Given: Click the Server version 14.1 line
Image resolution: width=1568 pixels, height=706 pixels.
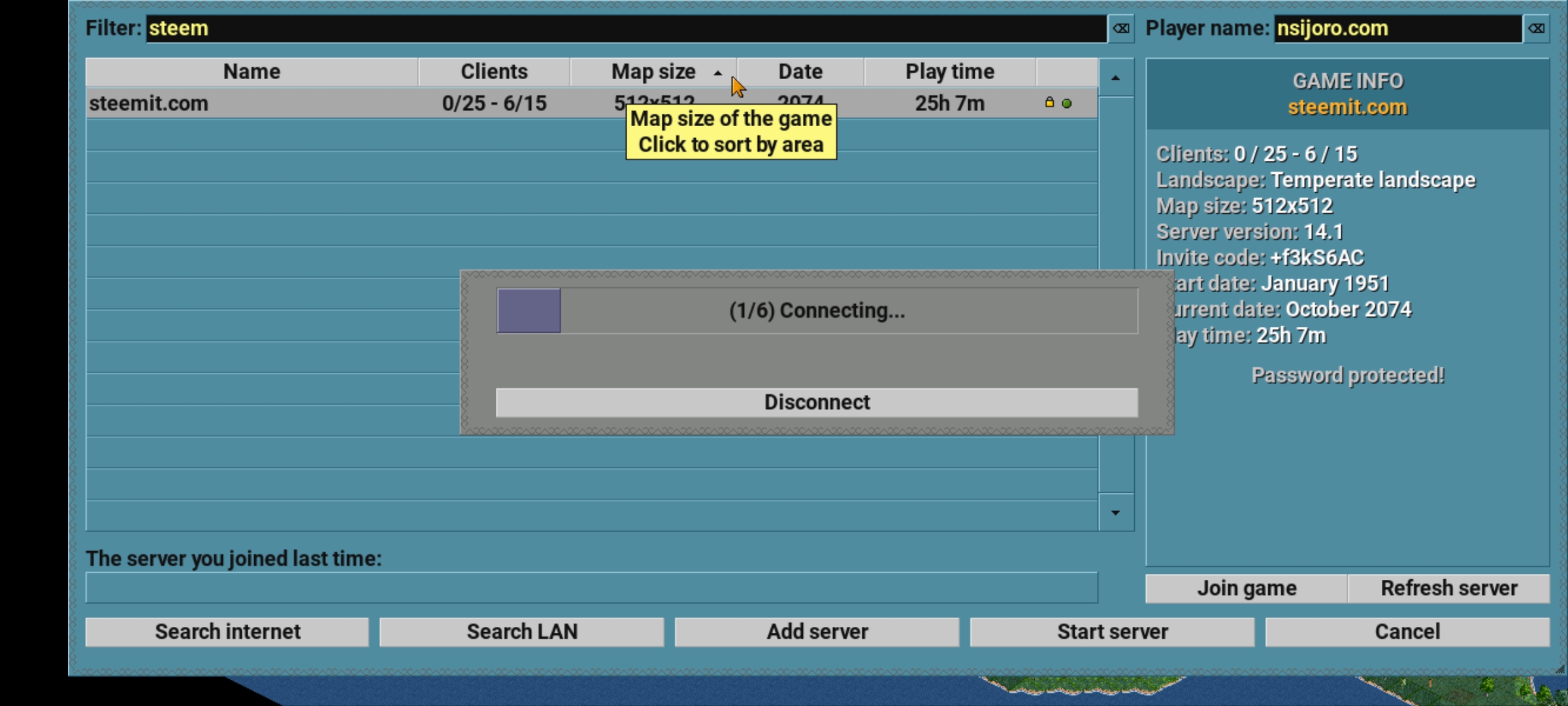Looking at the screenshot, I should coord(1250,232).
